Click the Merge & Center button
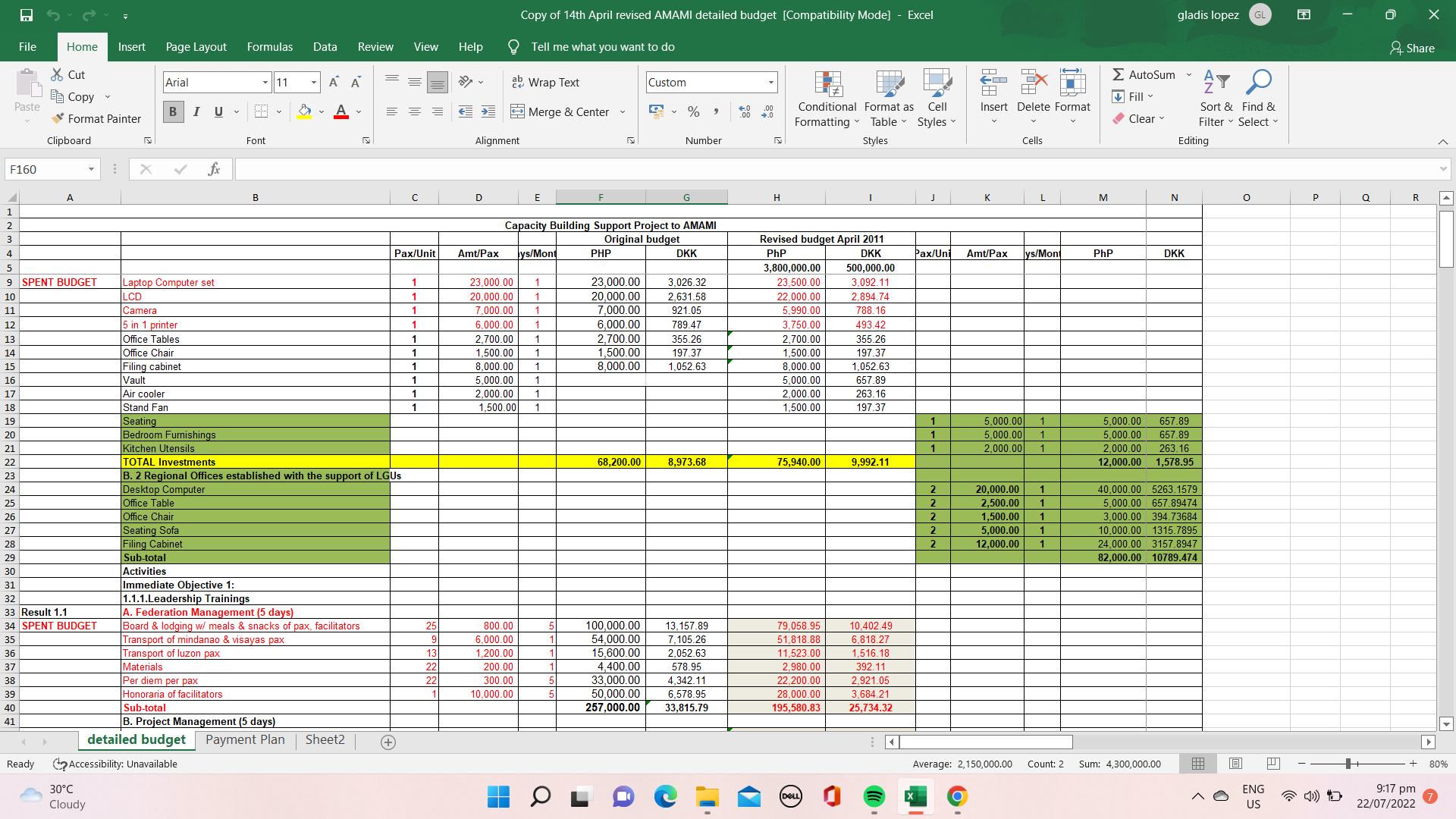Screen dimensions: 1456x819 (x=560, y=111)
